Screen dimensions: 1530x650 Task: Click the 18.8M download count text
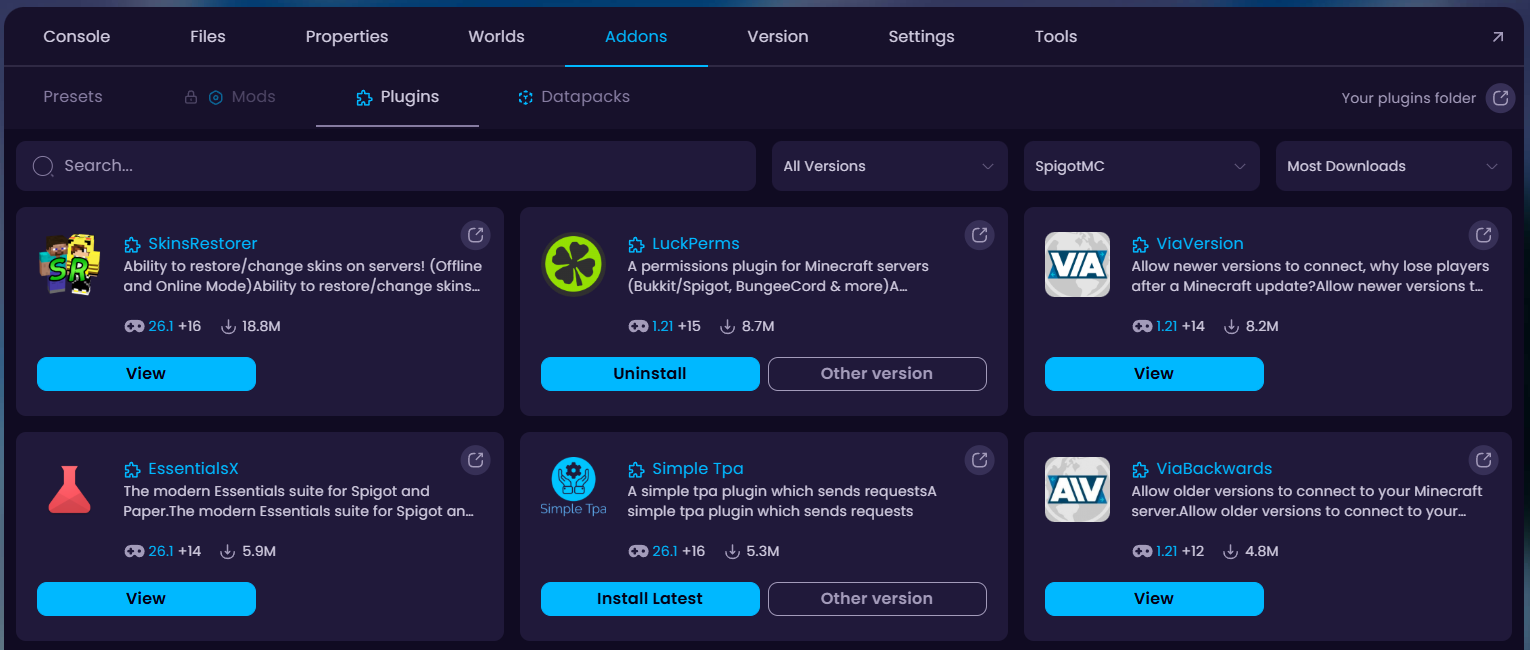click(262, 326)
